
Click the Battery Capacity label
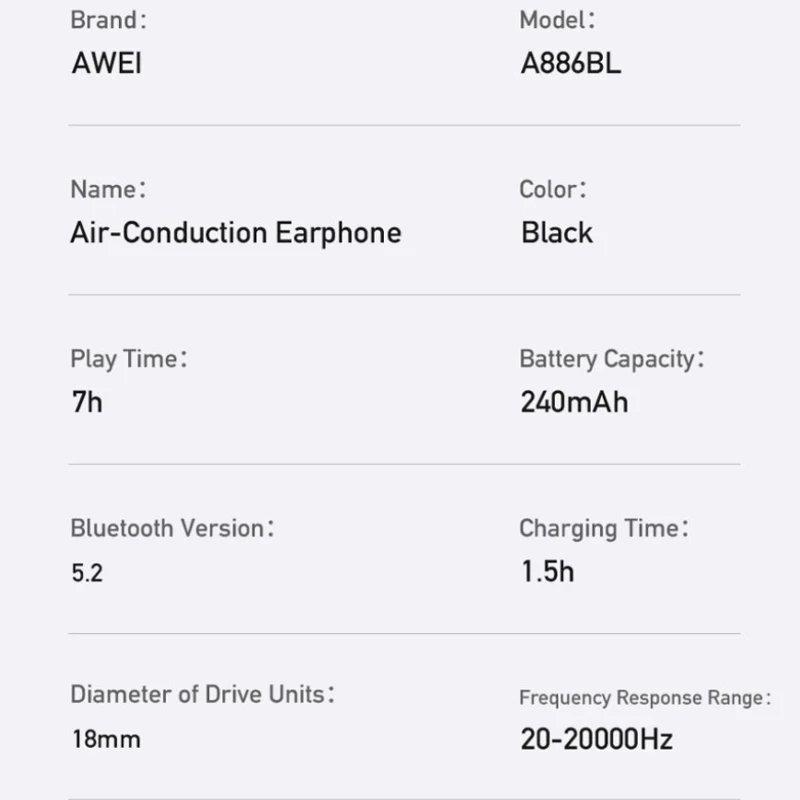(x=612, y=359)
